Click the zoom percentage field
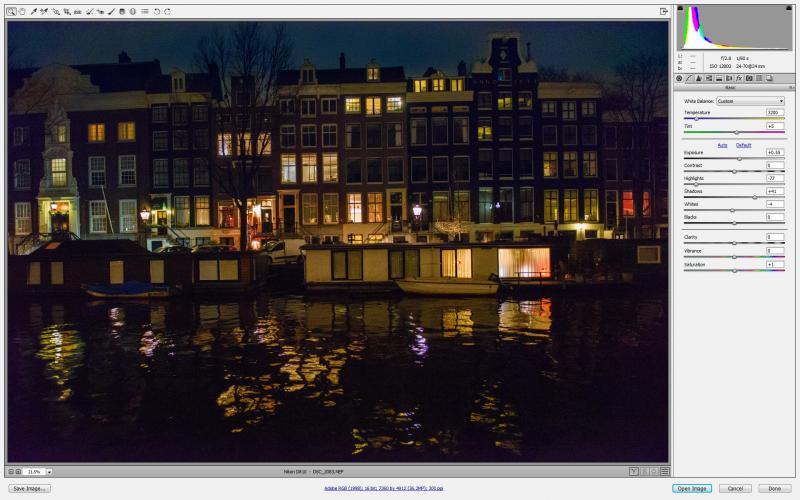 click(x=35, y=472)
